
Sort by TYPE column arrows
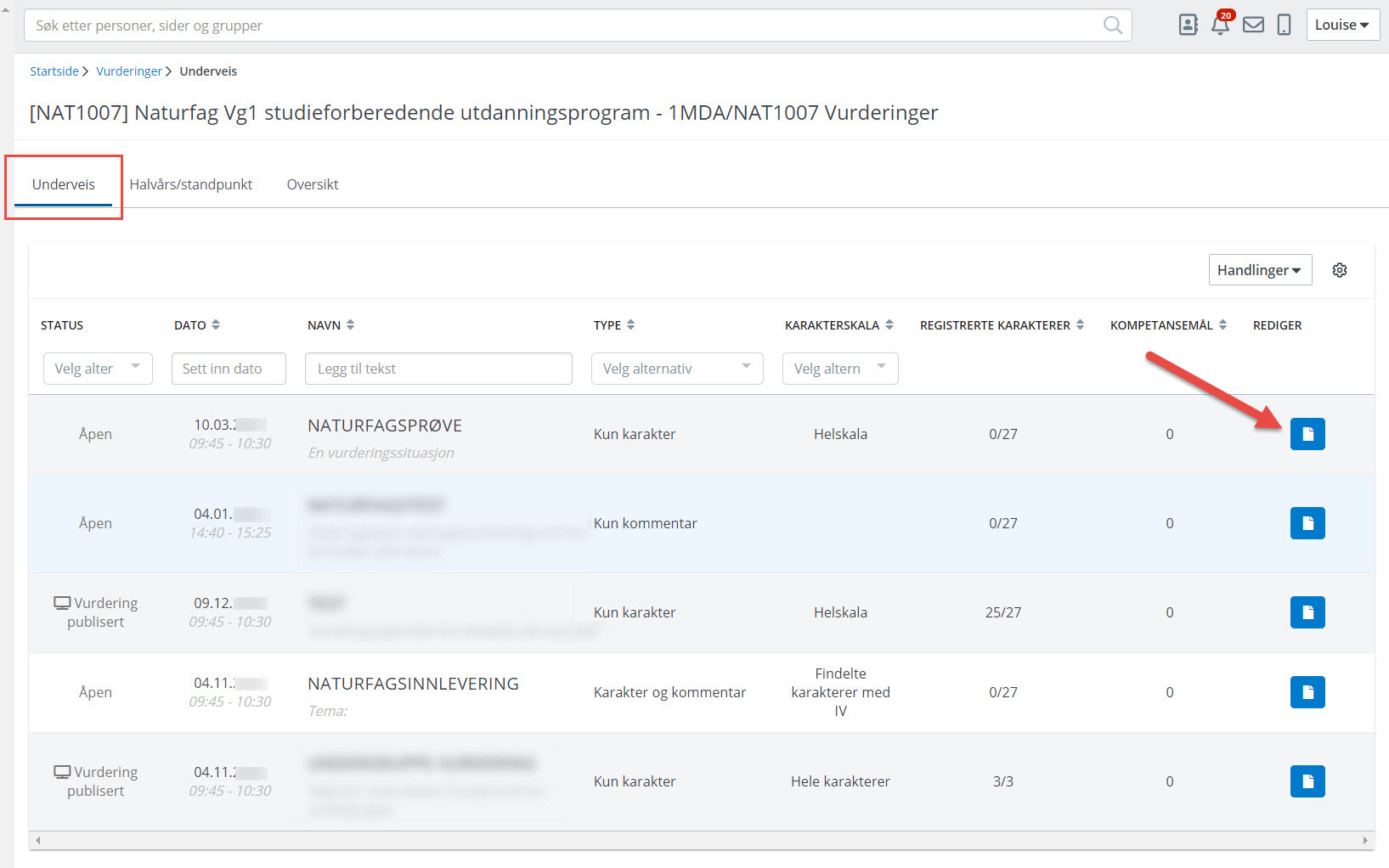tap(630, 325)
